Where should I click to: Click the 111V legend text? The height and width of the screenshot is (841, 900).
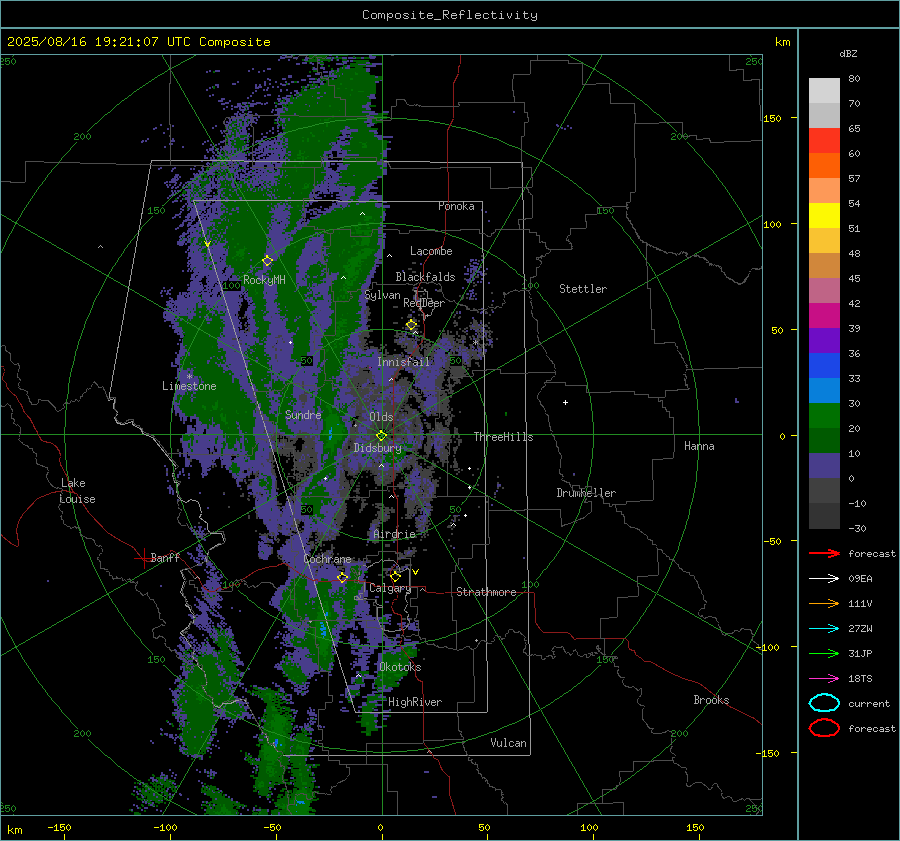(860, 603)
